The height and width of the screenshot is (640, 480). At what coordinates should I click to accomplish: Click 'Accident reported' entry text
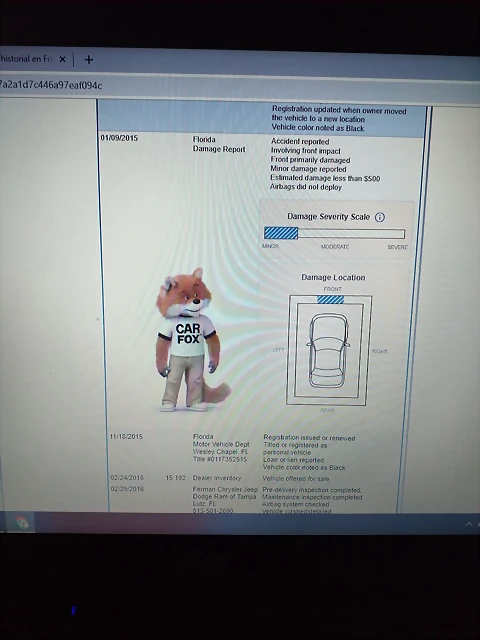(x=300, y=141)
